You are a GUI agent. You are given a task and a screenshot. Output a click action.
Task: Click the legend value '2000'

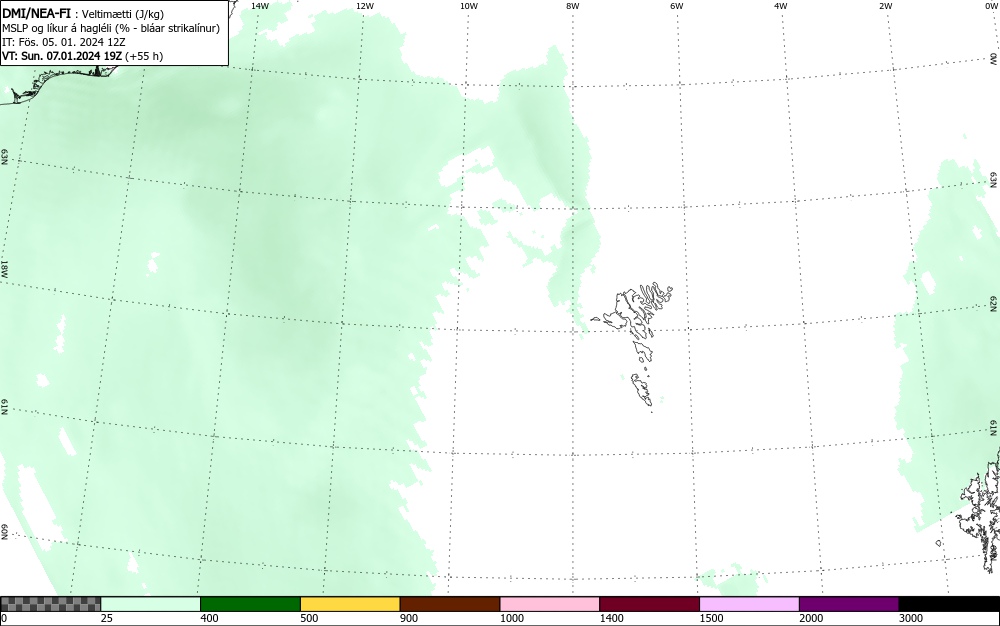pos(811,618)
